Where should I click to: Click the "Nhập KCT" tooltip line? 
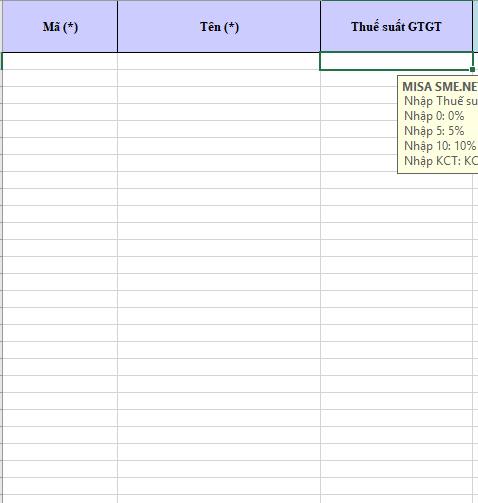[x=441, y=161]
